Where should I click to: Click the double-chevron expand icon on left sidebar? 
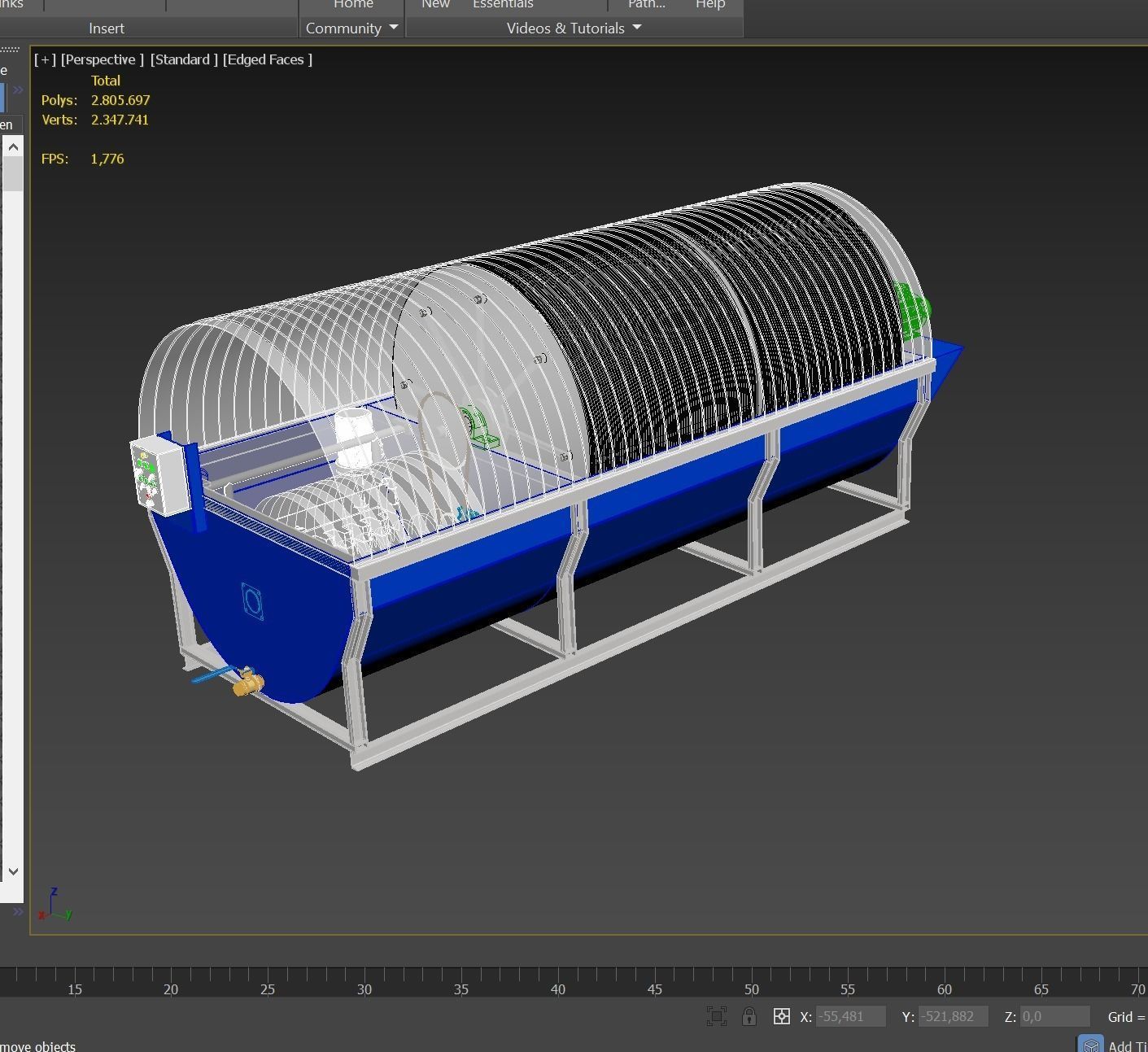click(18, 89)
